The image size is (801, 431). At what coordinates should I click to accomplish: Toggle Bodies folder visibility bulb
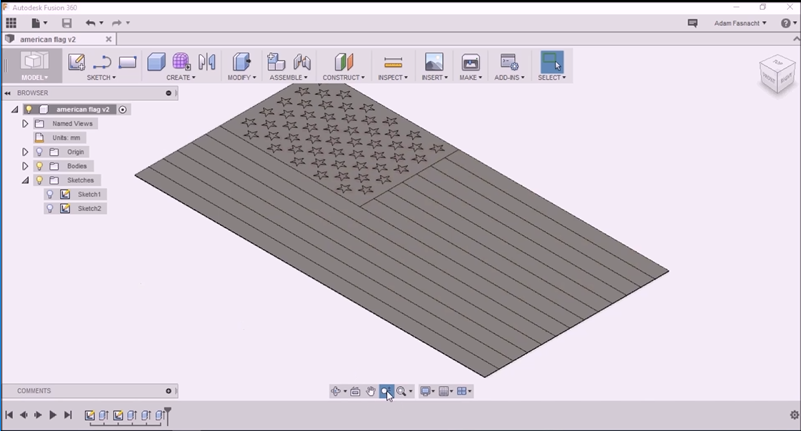39,166
